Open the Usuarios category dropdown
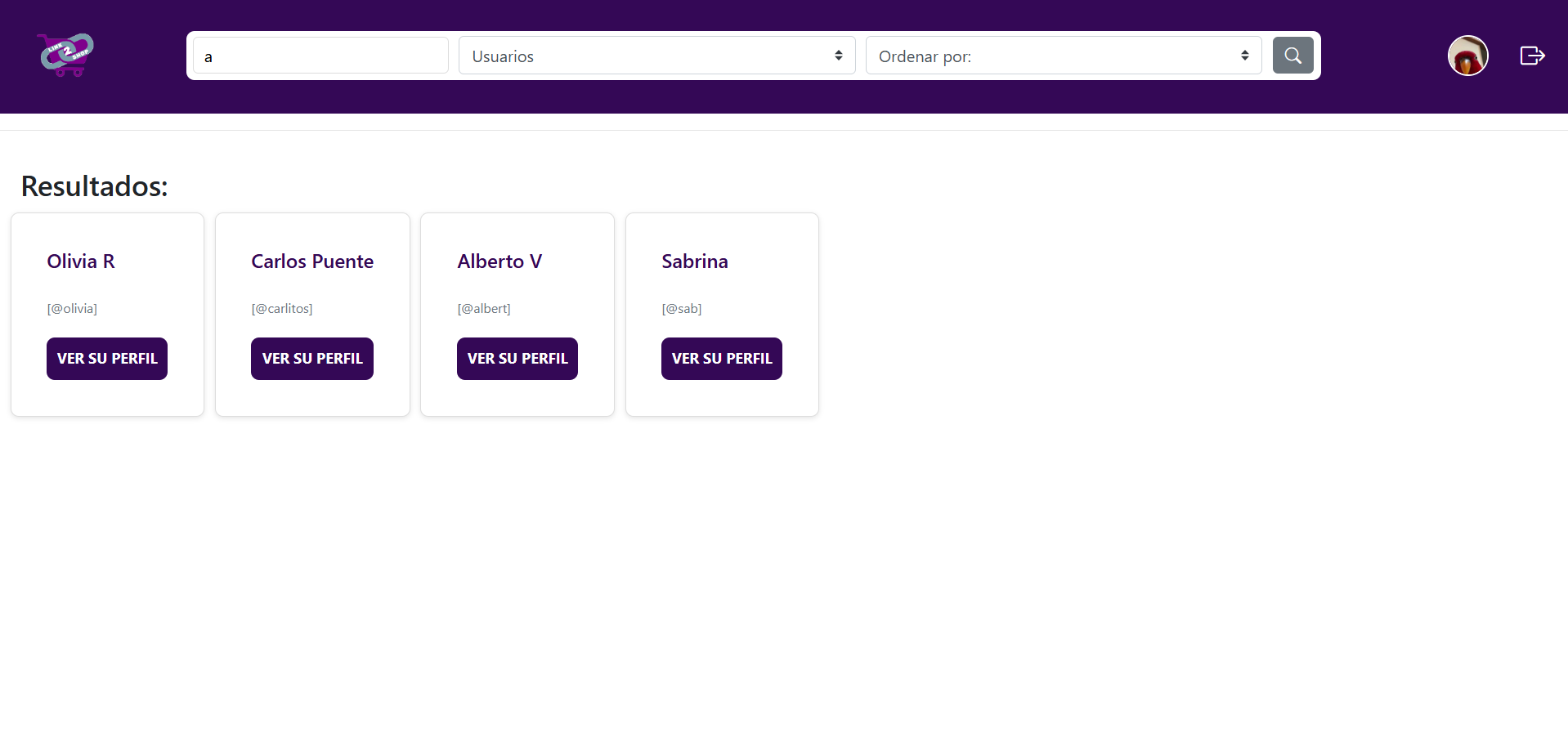This screenshot has height=733, width=1568. click(656, 56)
